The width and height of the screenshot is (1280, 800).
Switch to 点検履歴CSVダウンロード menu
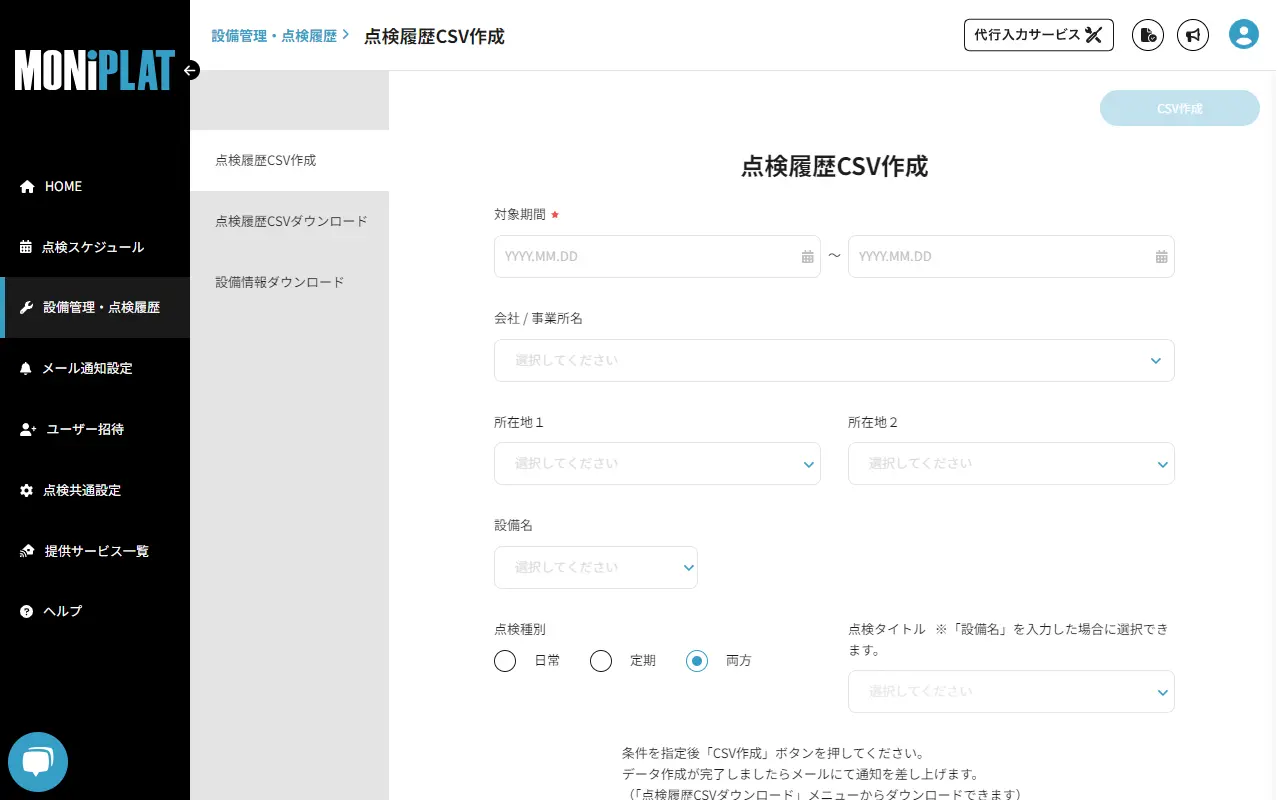pos(291,221)
